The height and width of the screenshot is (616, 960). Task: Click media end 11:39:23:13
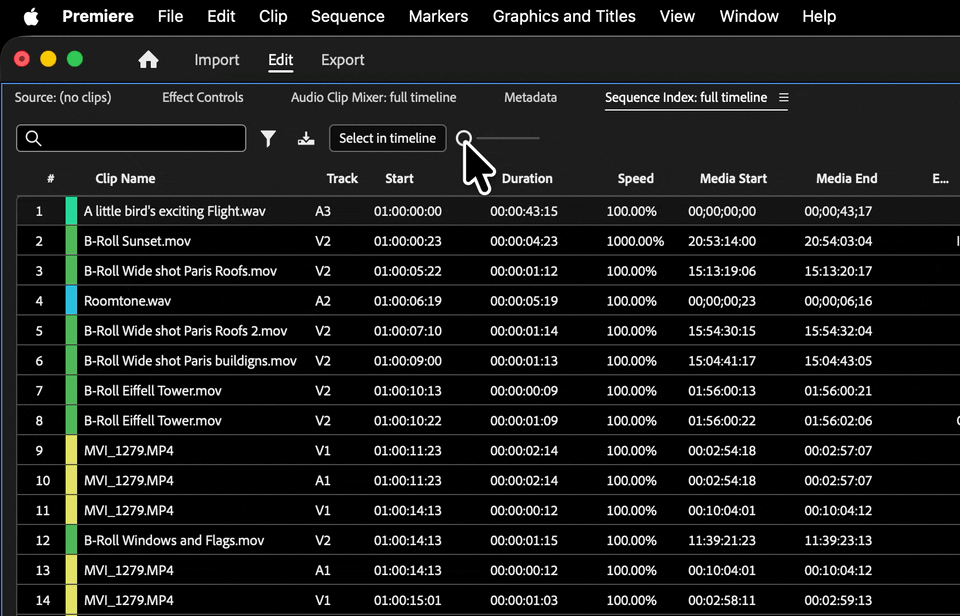(x=838, y=541)
